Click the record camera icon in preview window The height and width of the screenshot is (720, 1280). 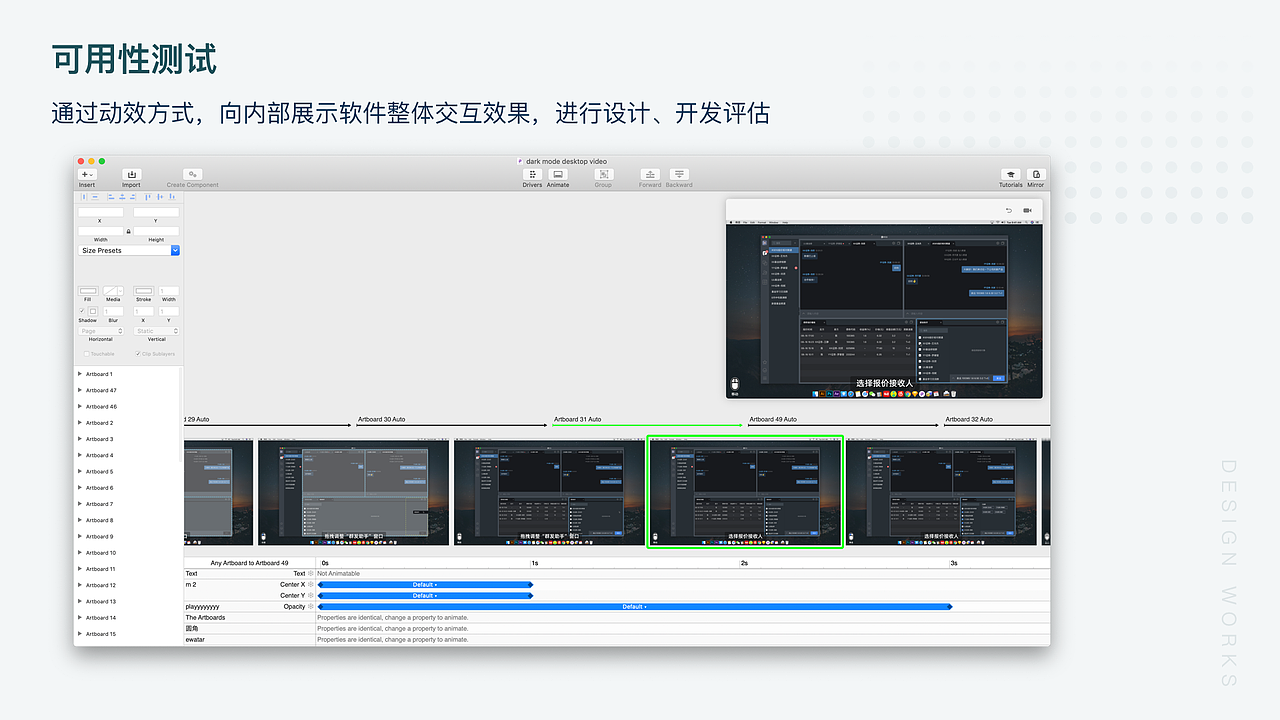[x=1029, y=209]
